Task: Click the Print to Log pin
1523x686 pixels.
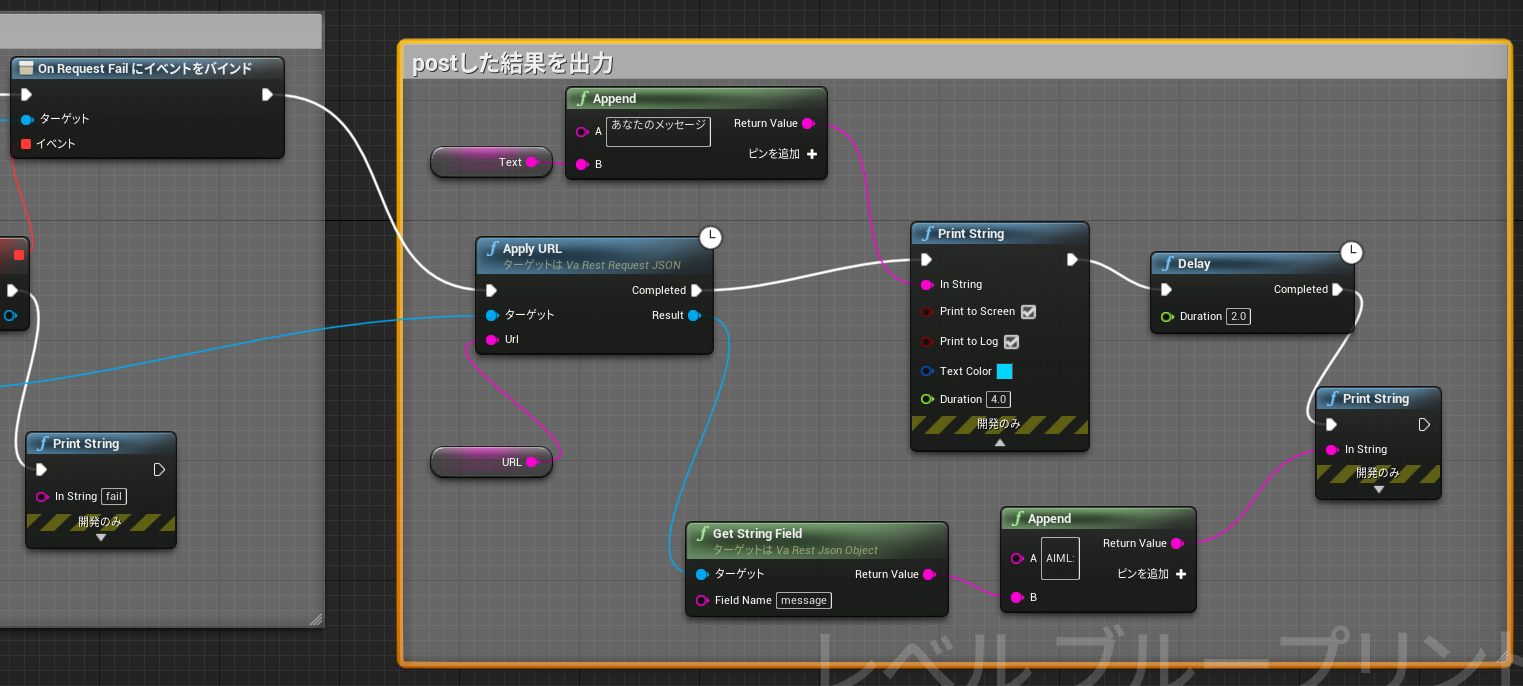Action: (x=927, y=342)
